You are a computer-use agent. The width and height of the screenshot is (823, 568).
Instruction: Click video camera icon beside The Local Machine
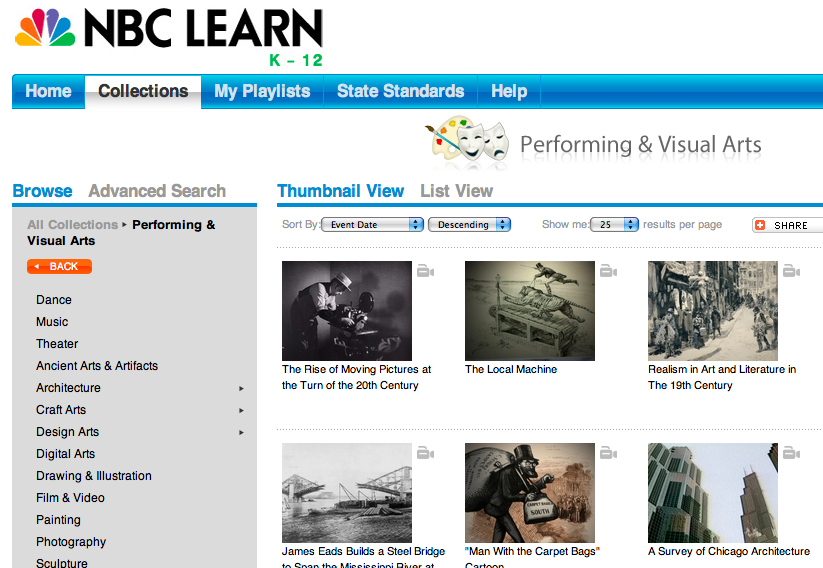[608, 271]
